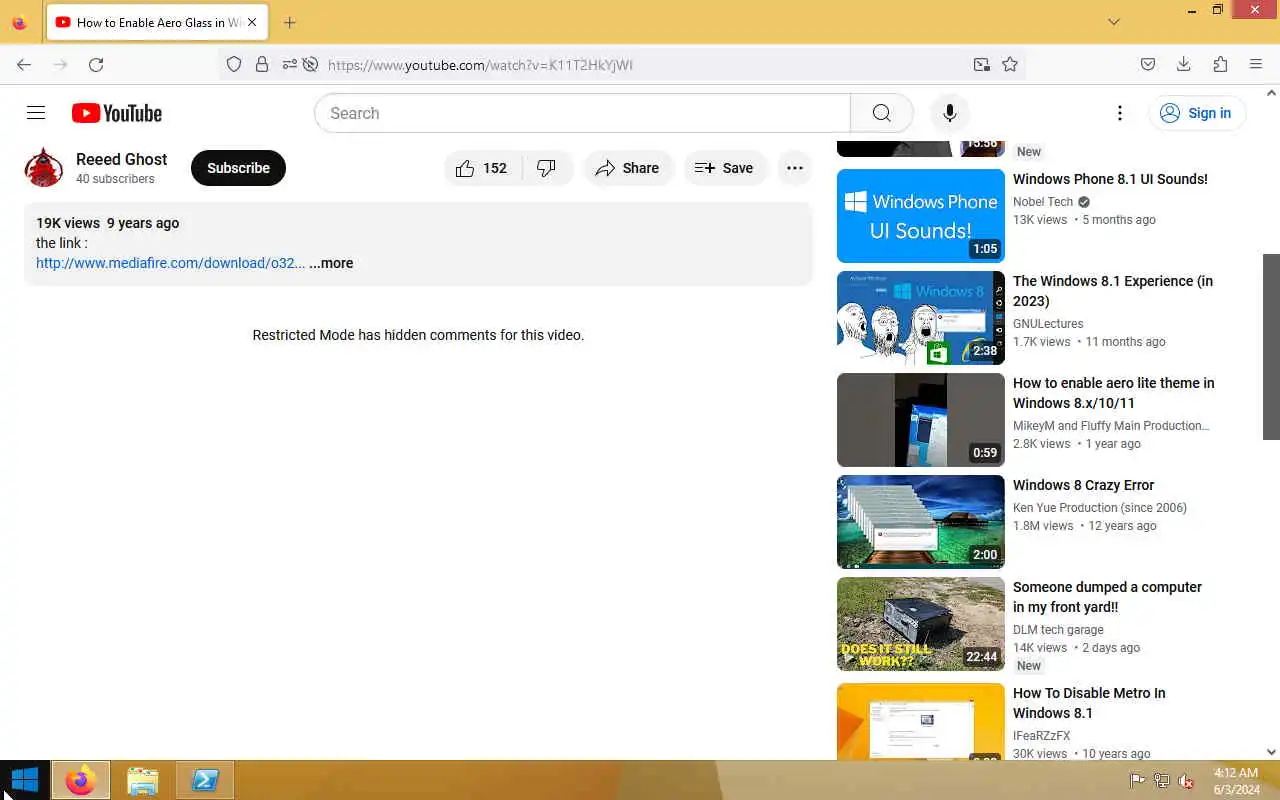
Task: Open network tray icon
Action: 1162,781
